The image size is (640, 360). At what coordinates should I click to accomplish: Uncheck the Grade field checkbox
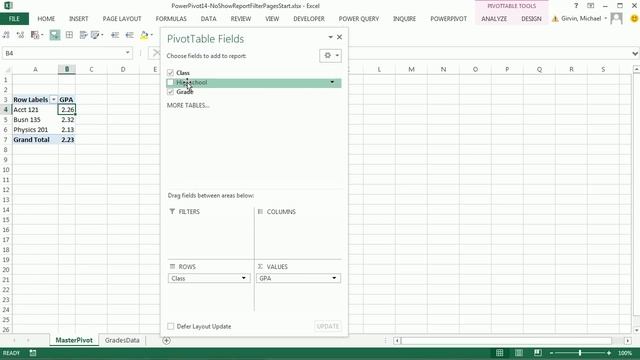(171, 92)
